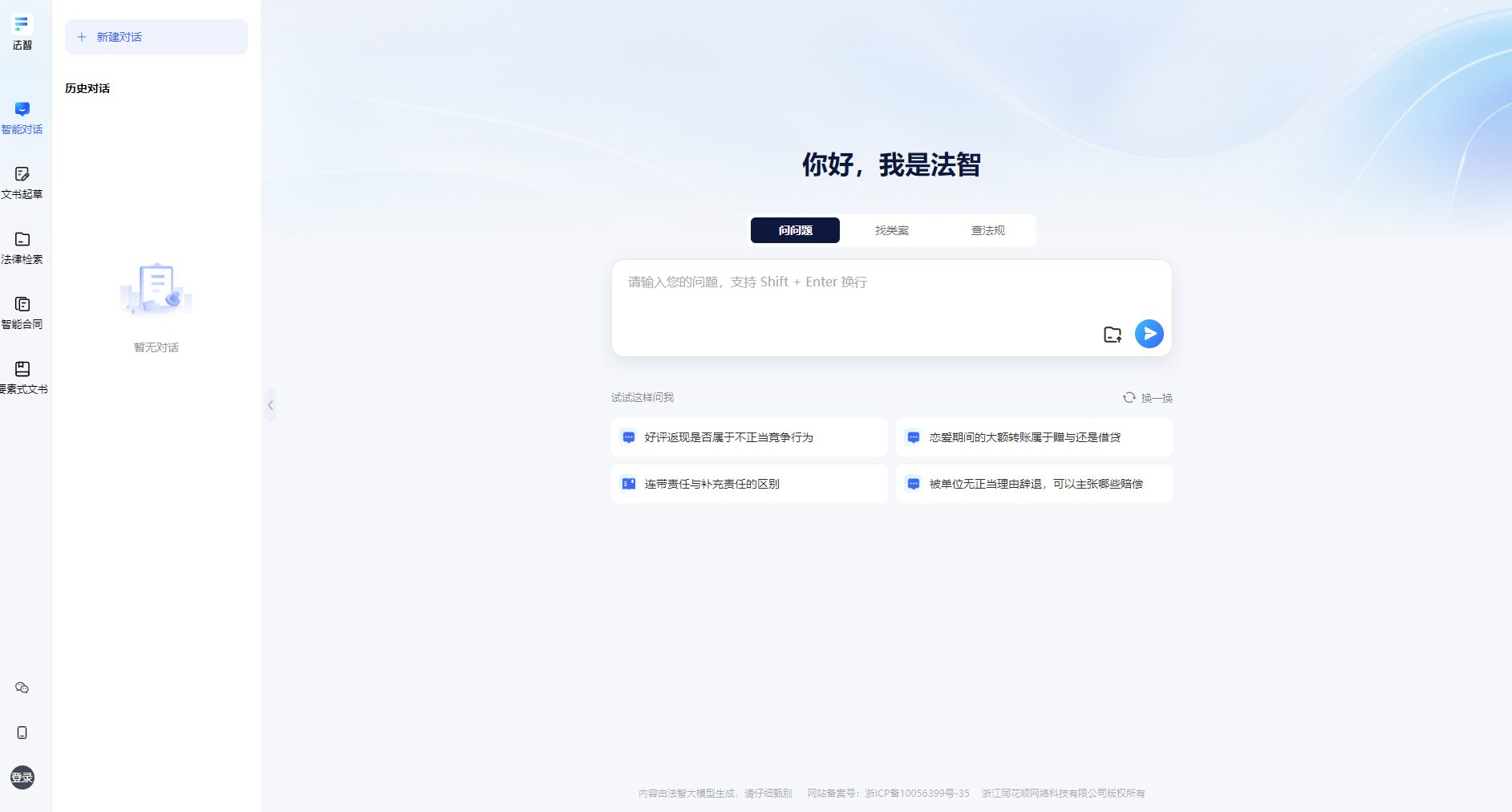Ask 连带责任与补充责任的区别
The image size is (1512, 812).
749,484
